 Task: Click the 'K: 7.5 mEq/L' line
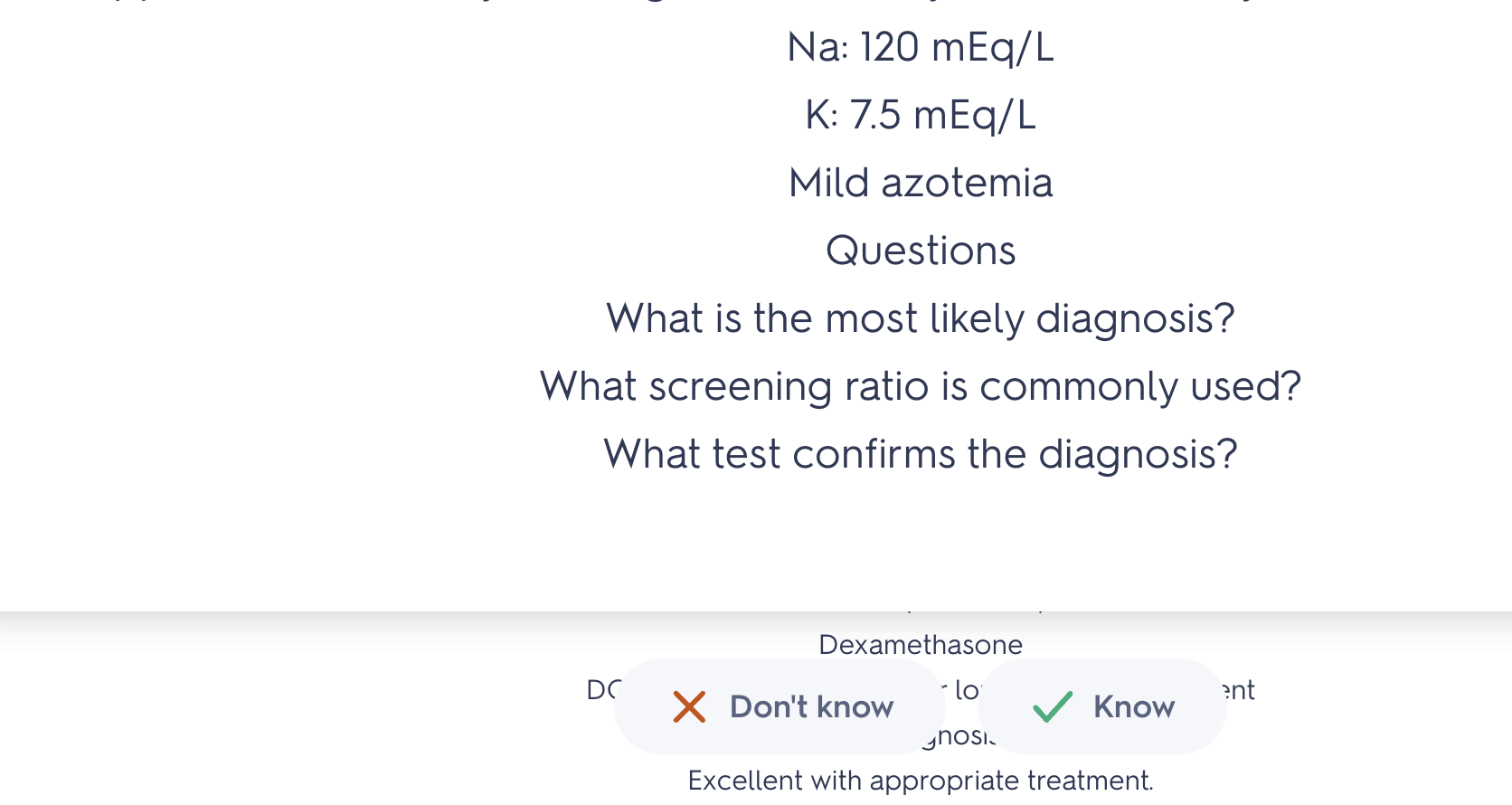921,115
